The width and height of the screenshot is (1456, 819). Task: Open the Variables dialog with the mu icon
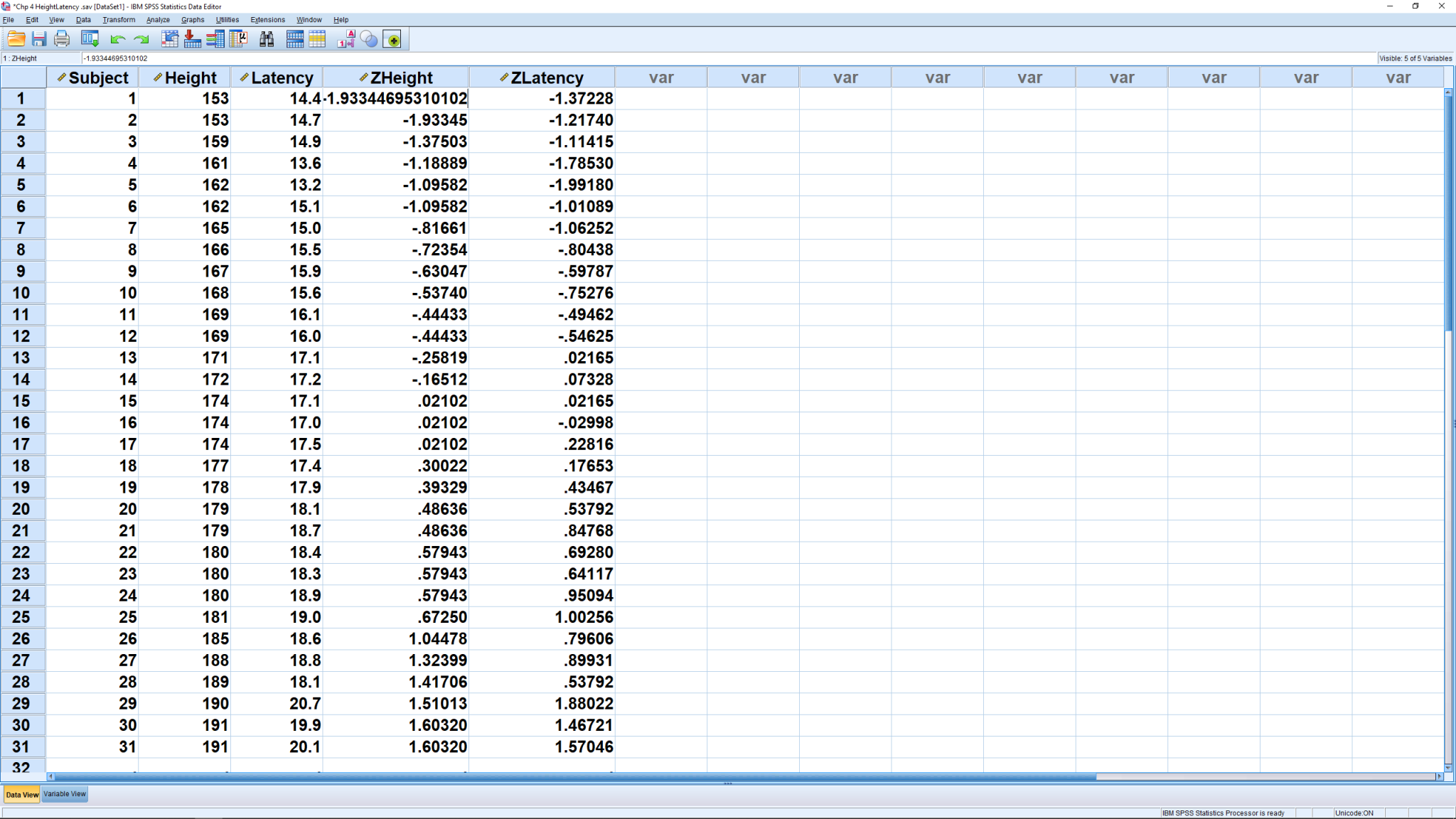[x=238, y=39]
